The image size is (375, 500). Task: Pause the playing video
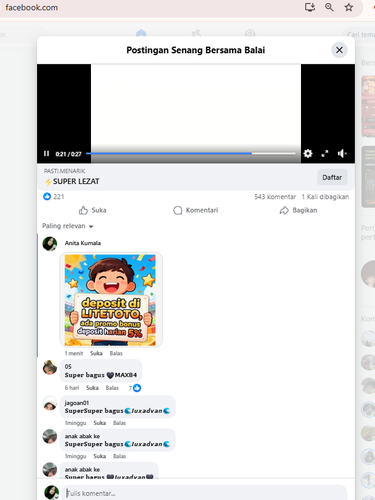pyautogui.click(x=46, y=154)
